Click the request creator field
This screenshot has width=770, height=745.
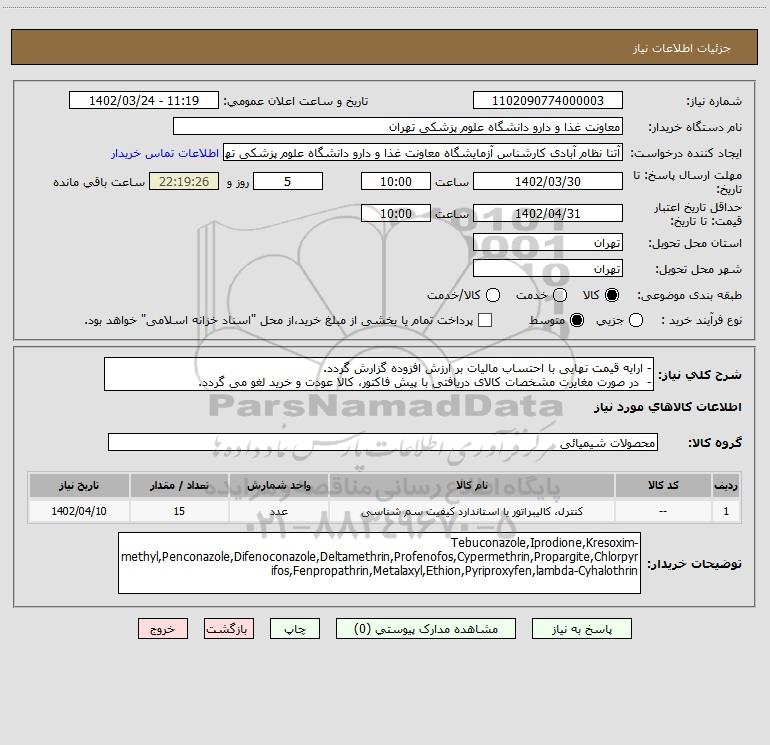click(423, 153)
